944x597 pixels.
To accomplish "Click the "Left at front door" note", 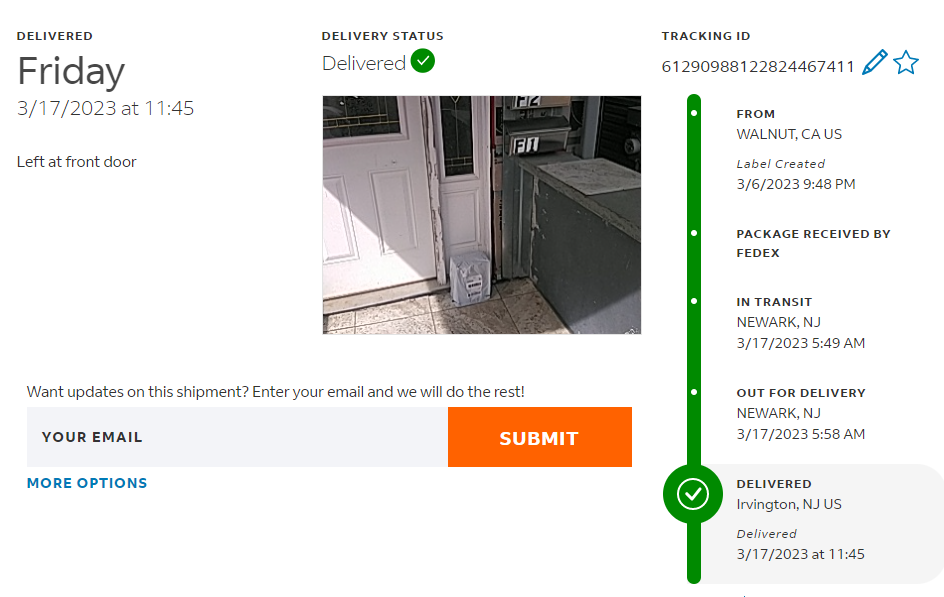I will (77, 162).
